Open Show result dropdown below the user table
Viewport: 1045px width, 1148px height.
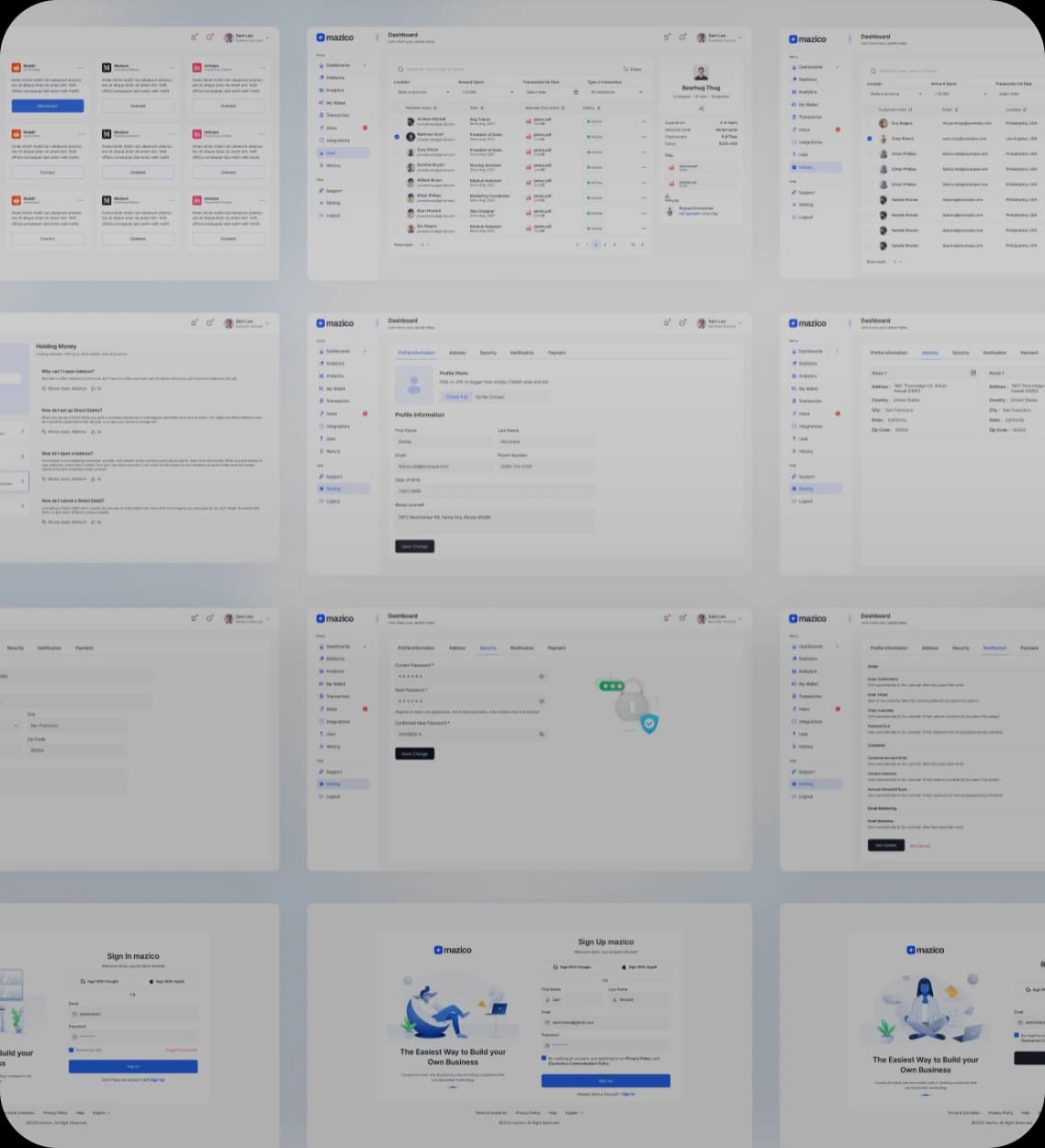click(425, 245)
